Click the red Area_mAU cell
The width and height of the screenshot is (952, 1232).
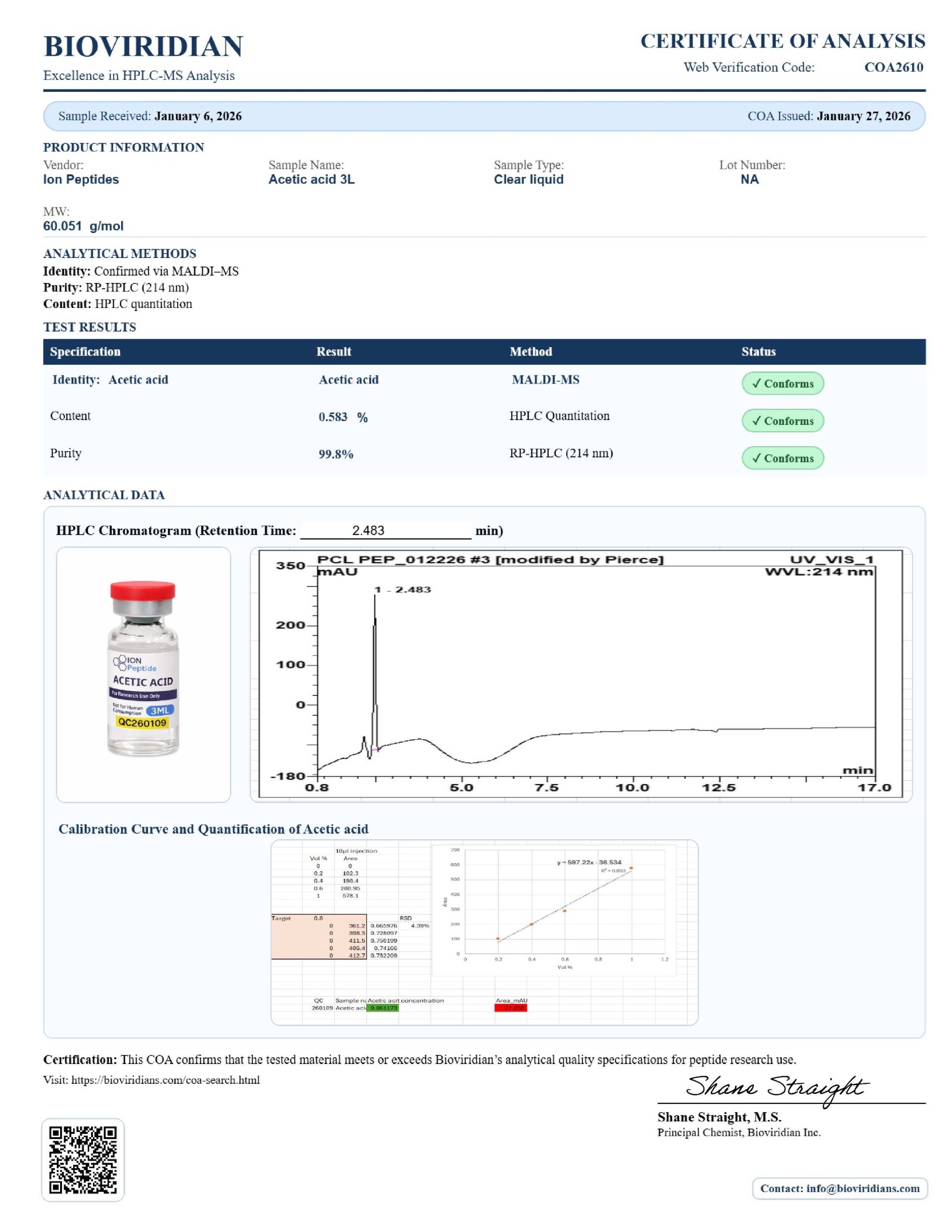[510, 1008]
